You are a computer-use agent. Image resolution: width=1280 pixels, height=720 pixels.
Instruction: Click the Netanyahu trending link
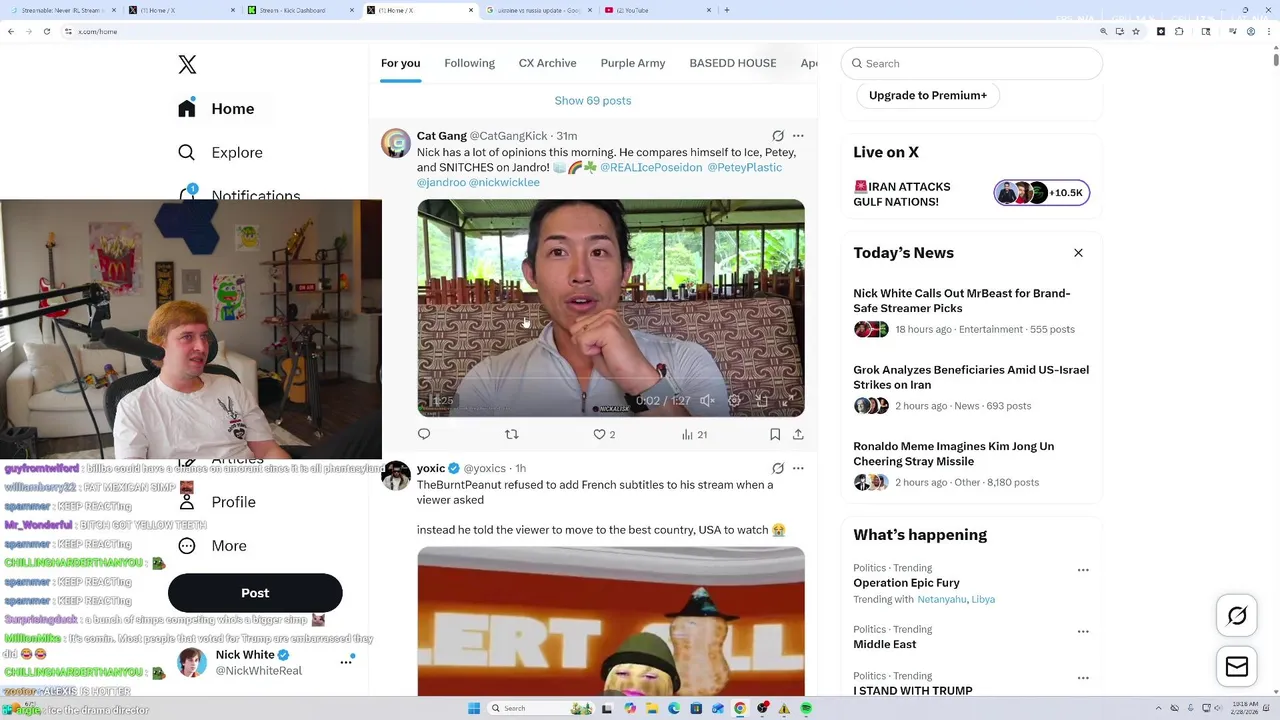point(942,599)
